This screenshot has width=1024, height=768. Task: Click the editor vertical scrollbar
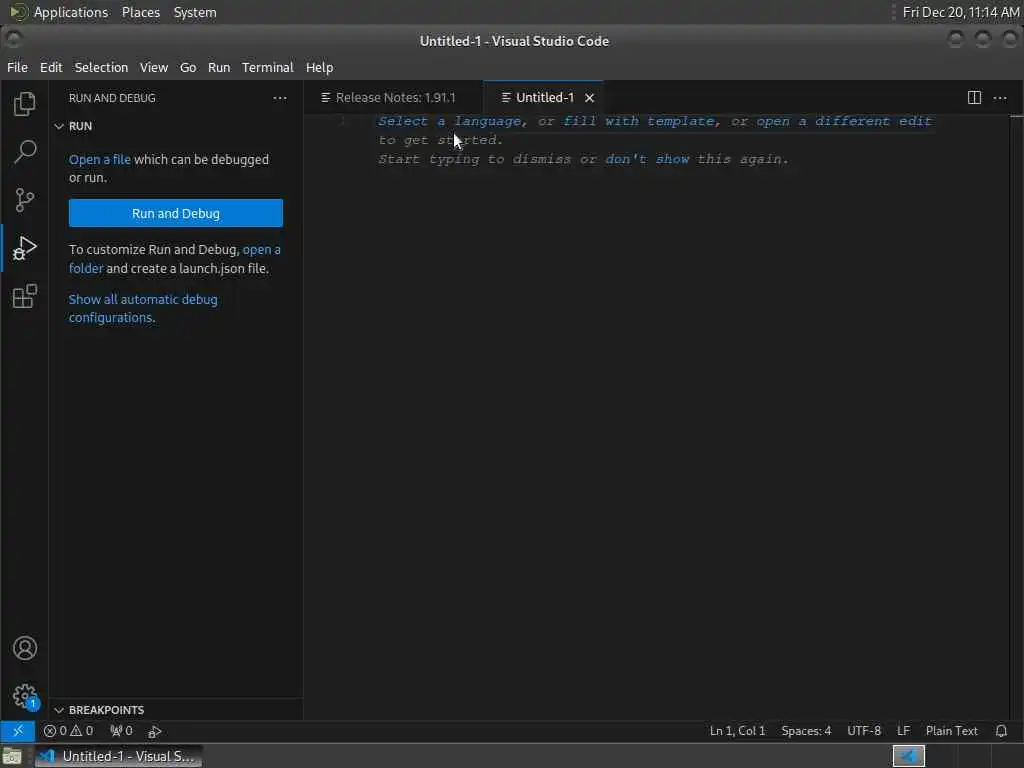click(x=1016, y=418)
